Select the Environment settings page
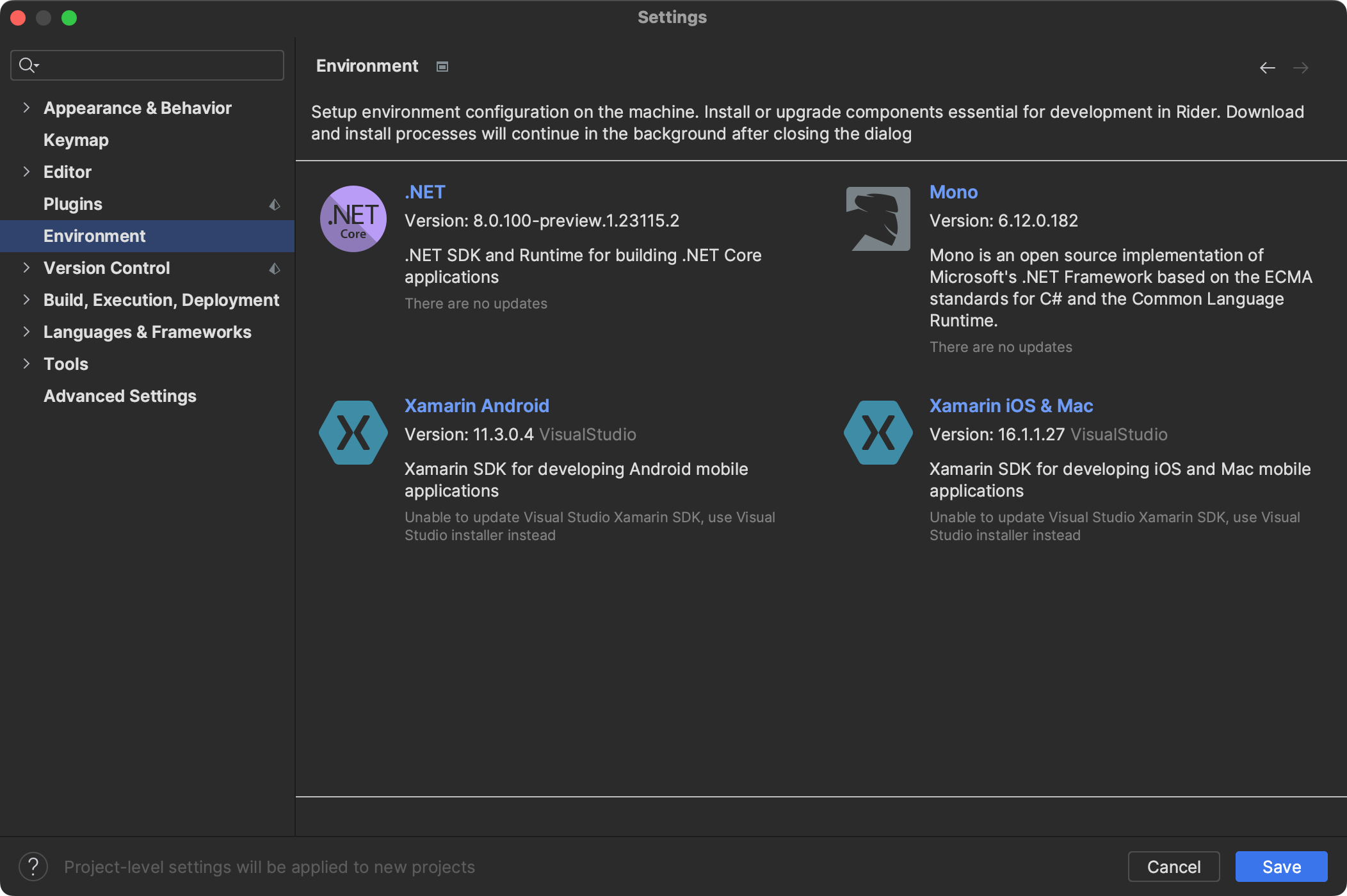1347x896 pixels. pyautogui.click(x=147, y=236)
